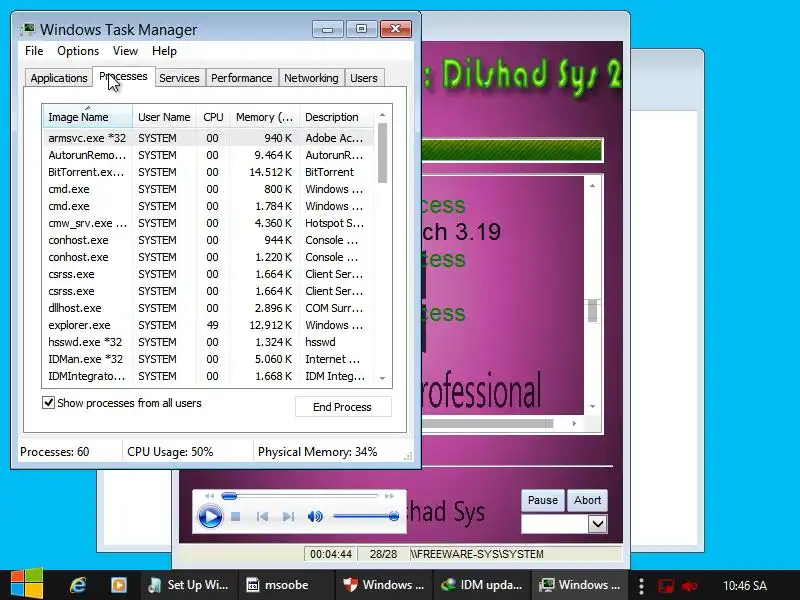
Task: Select conhost.exe row with 1.220 K memory
Action: coord(208,257)
